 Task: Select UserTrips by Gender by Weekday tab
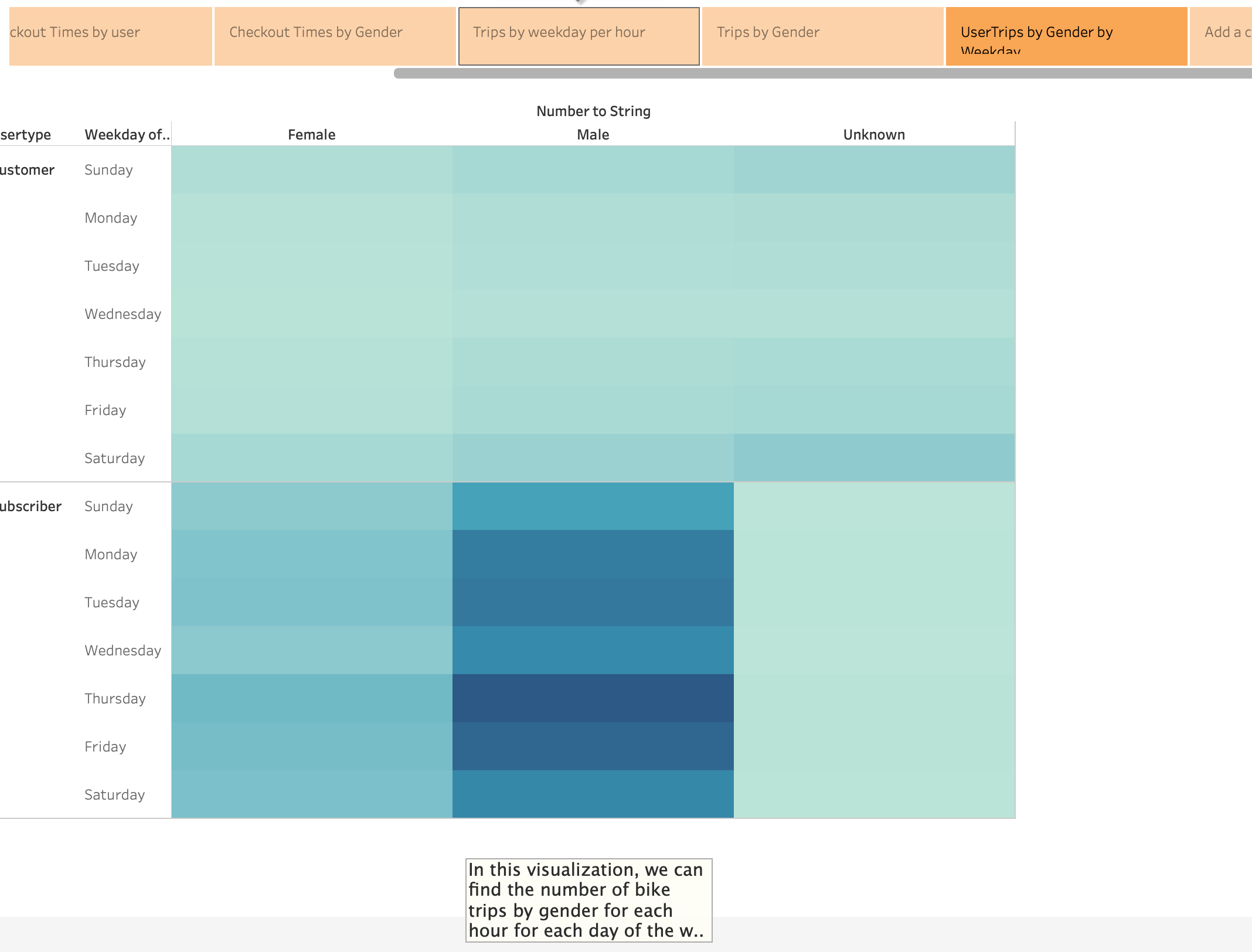click(1066, 36)
